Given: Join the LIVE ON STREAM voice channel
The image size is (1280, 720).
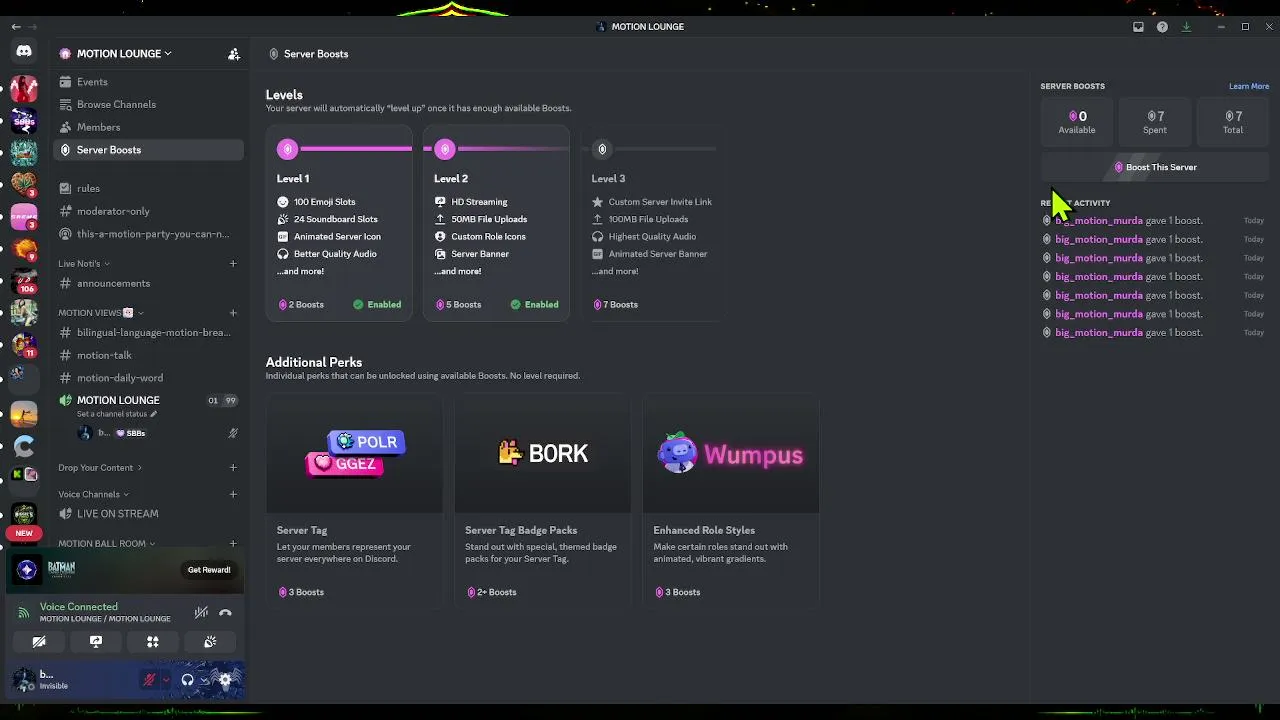Looking at the screenshot, I should tap(148, 514).
